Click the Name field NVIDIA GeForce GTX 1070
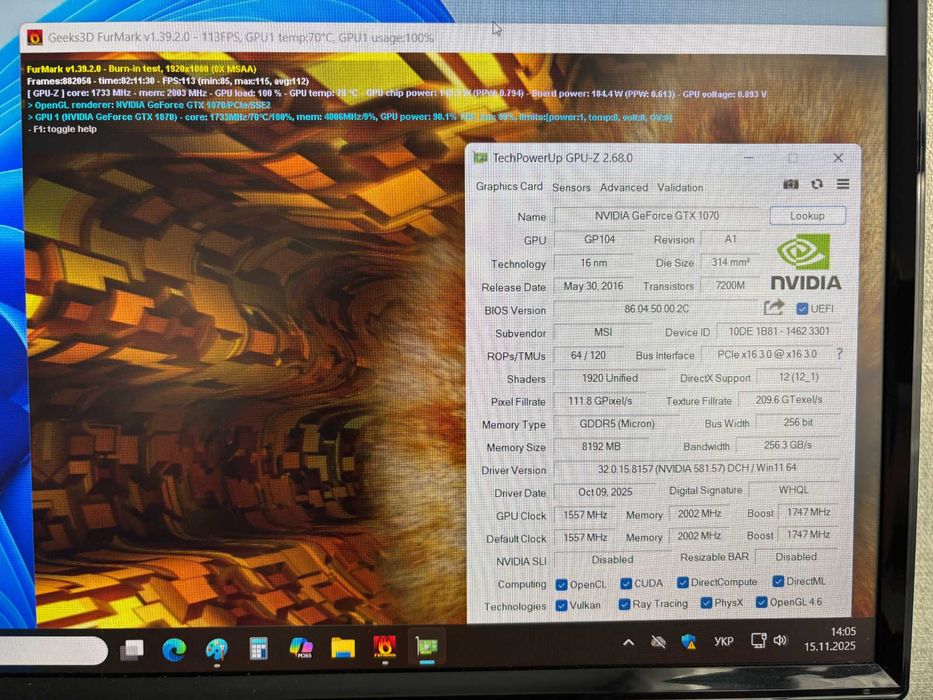Viewport: 933px width, 700px height. click(x=657, y=215)
